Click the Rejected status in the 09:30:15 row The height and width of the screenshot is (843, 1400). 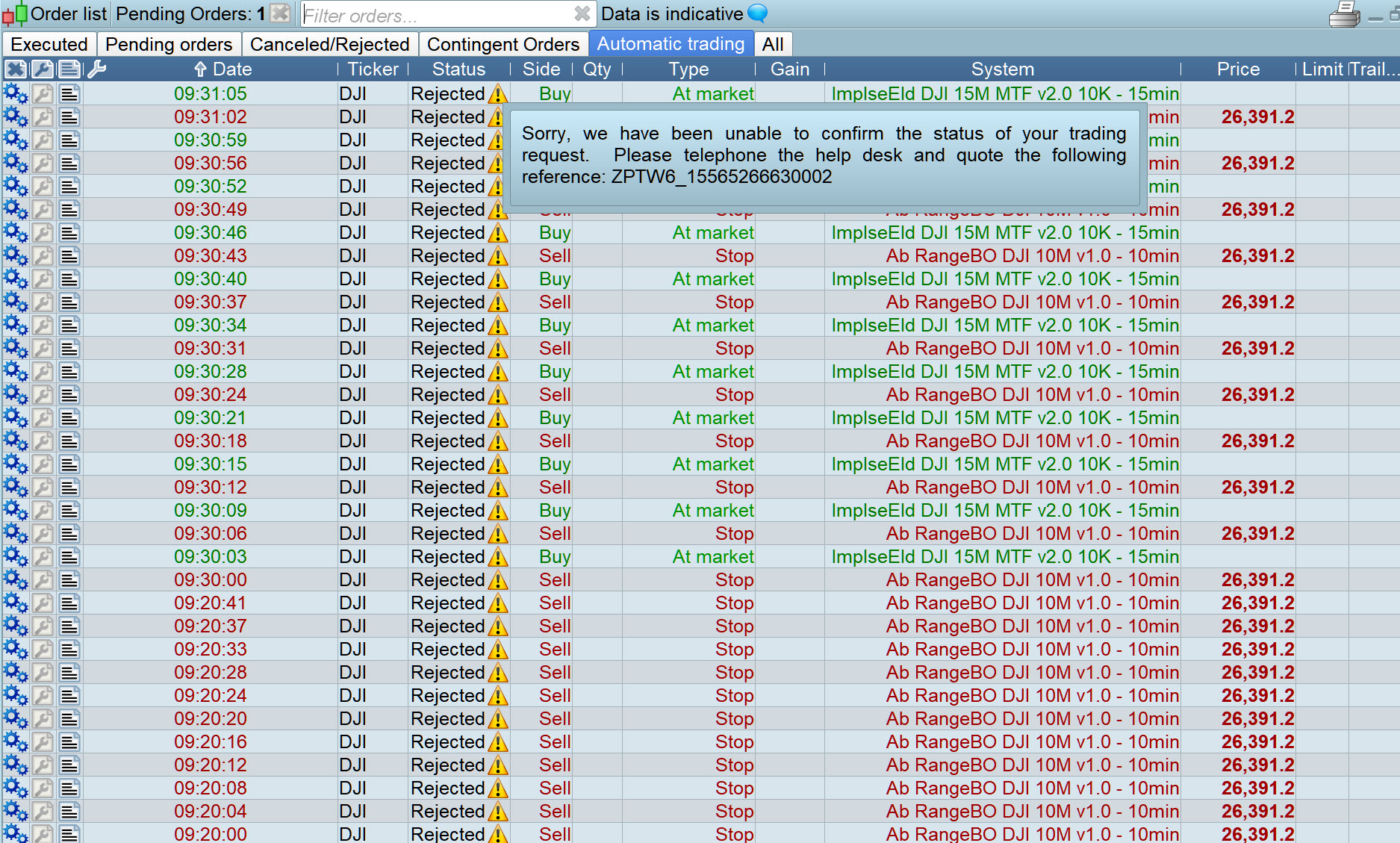click(x=448, y=464)
